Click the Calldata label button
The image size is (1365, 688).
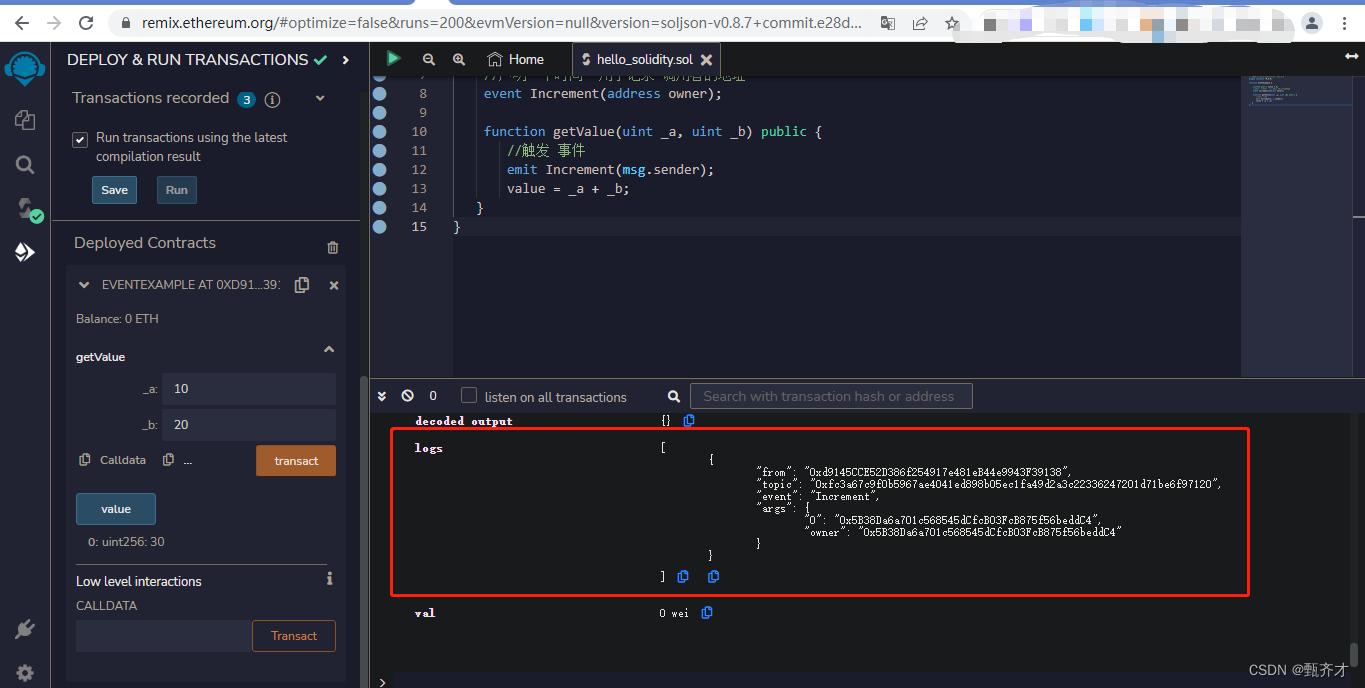pos(123,460)
